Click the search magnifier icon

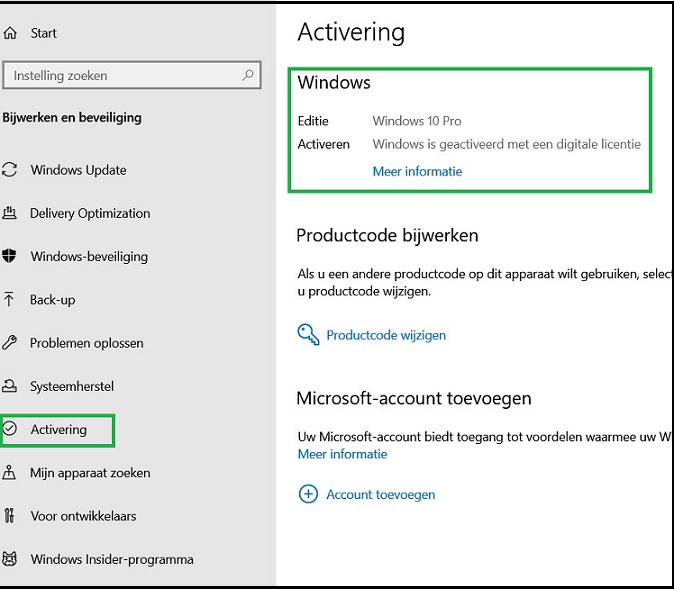click(248, 75)
